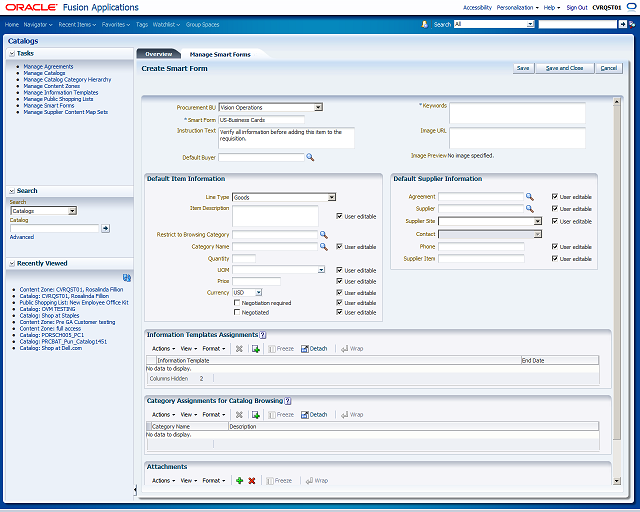This screenshot has width=640, height=512.
Task: Collapse the Recently Viewed panel
Action: (x=12, y=264)
